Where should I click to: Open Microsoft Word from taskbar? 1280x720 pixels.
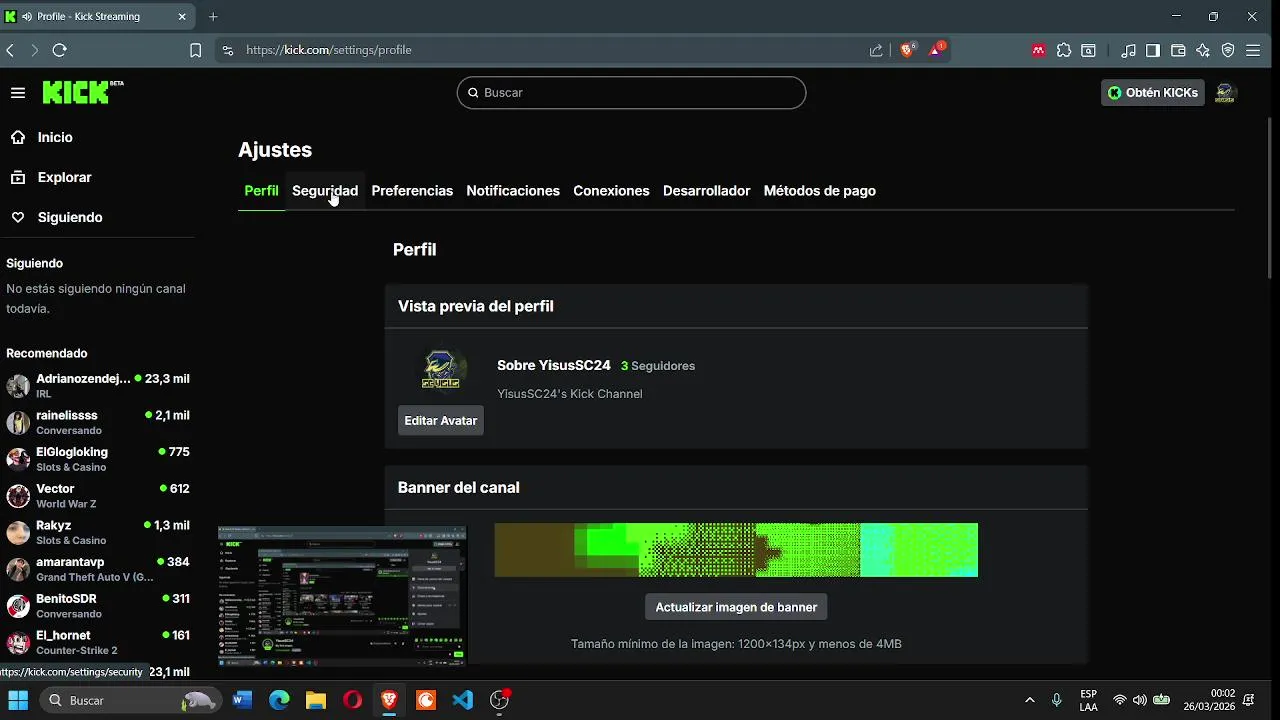(242, 700)
